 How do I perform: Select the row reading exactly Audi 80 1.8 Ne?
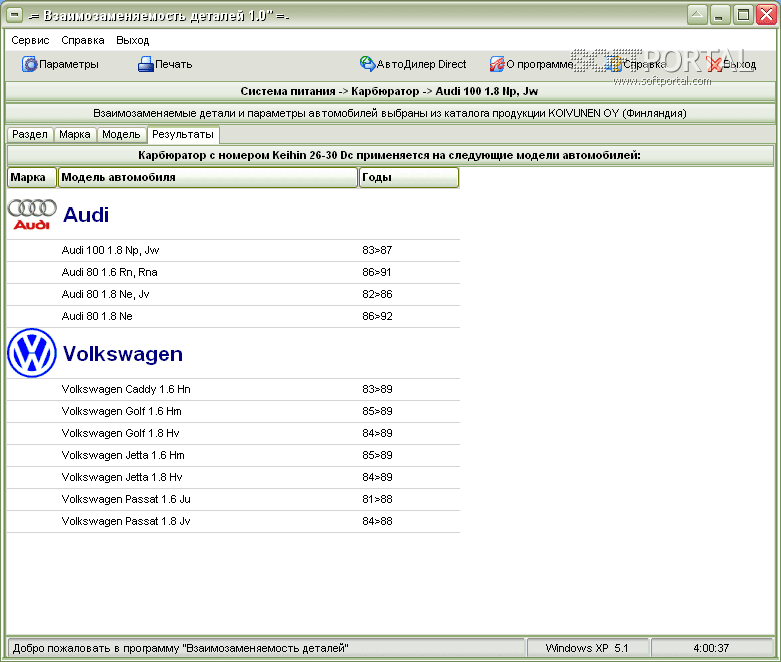pyautogui.click(x=233, y=316)
